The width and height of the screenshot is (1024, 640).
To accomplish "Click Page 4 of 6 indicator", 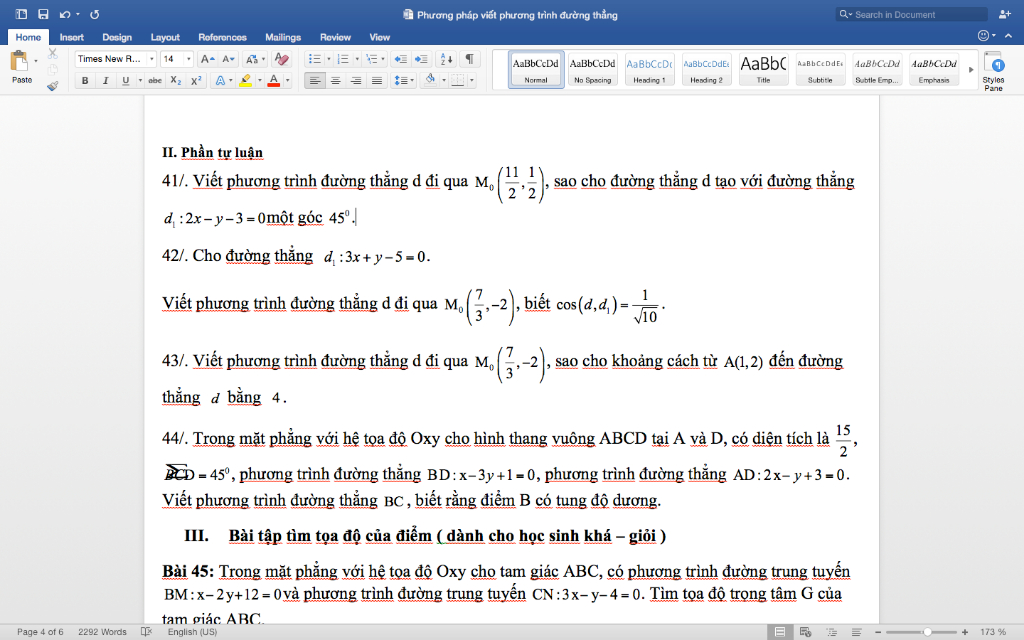I will tap(40, 632).
